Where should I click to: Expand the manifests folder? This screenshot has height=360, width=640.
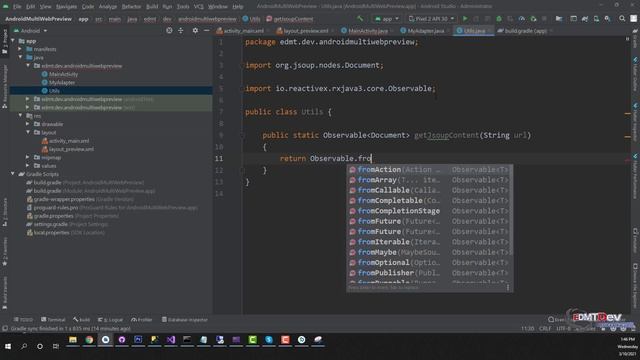click(x=20, y=49)
